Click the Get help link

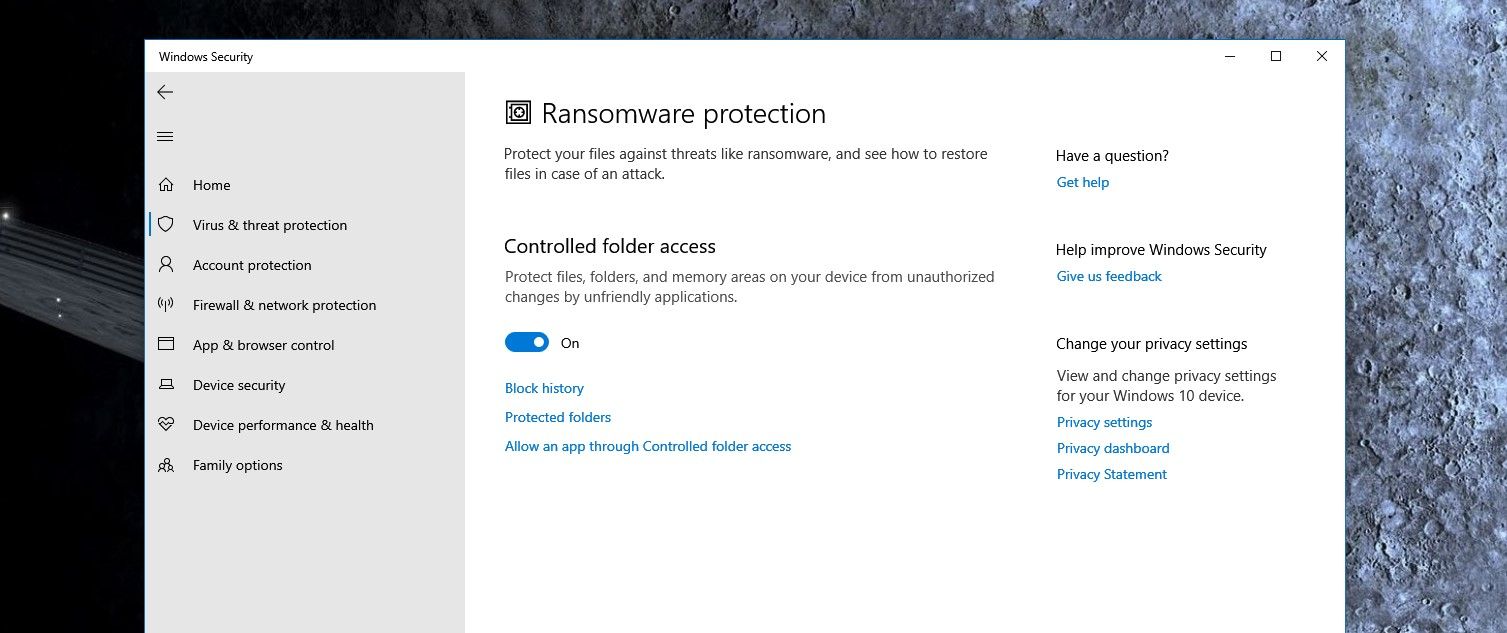[x=1083, y=182]
